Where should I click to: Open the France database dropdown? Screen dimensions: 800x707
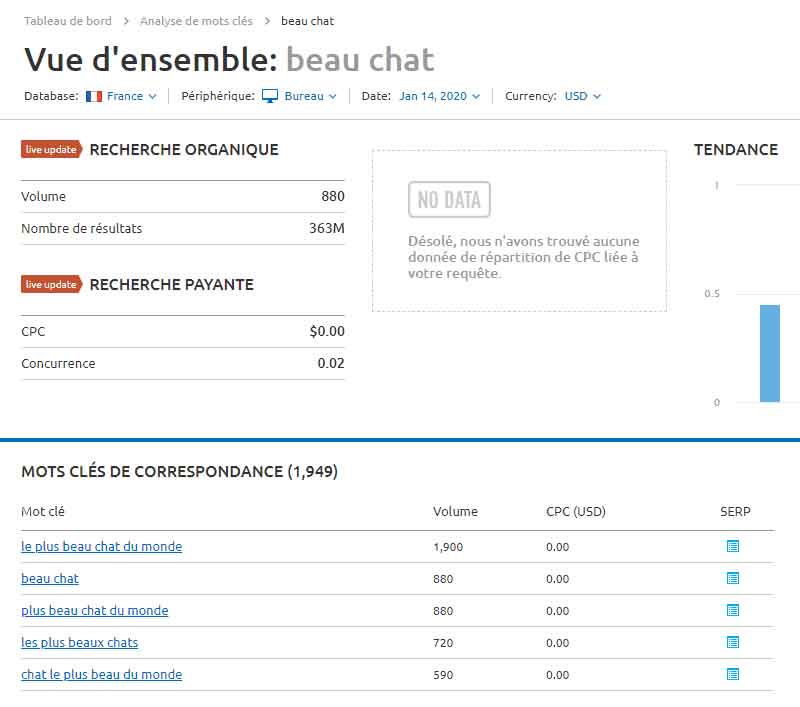(131, 96)
